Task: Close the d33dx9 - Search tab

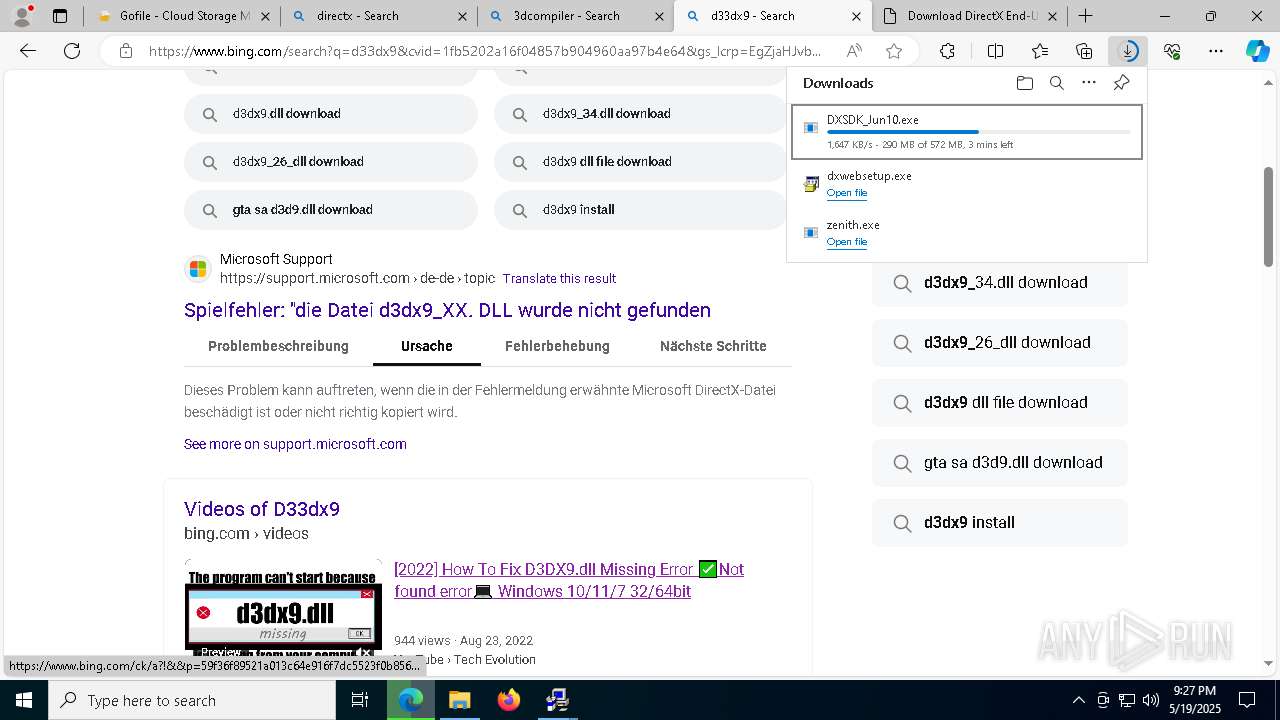Action: 857,16
